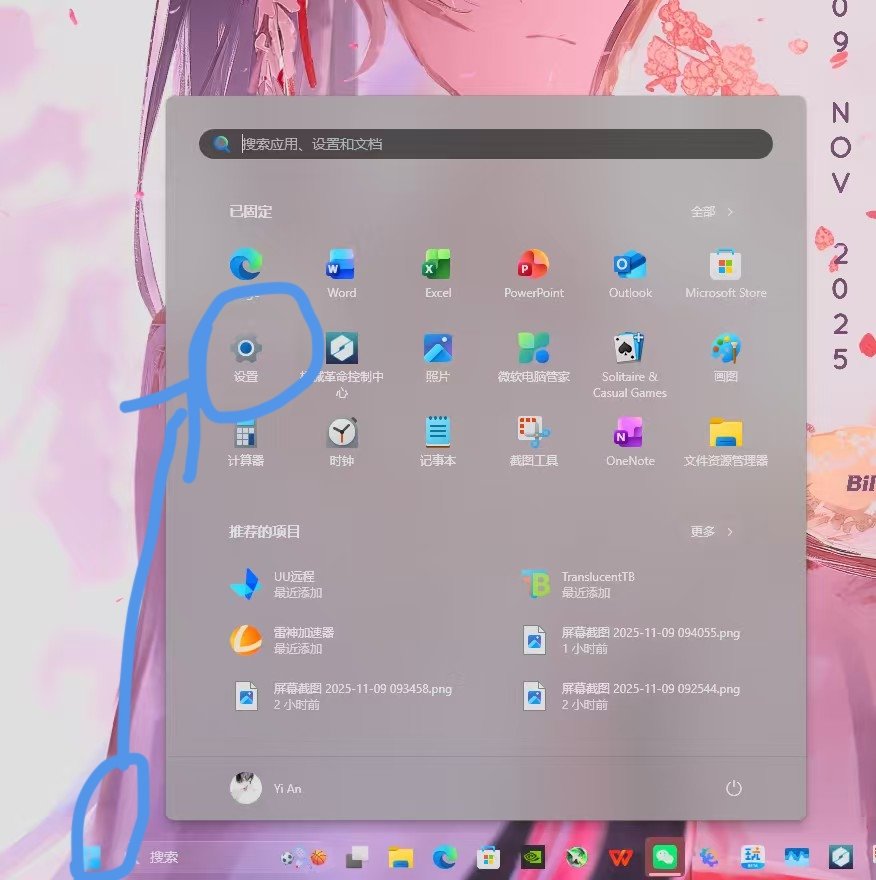
Task: Open OneNote from pinned apps
Action: click(x=630, y=433)
